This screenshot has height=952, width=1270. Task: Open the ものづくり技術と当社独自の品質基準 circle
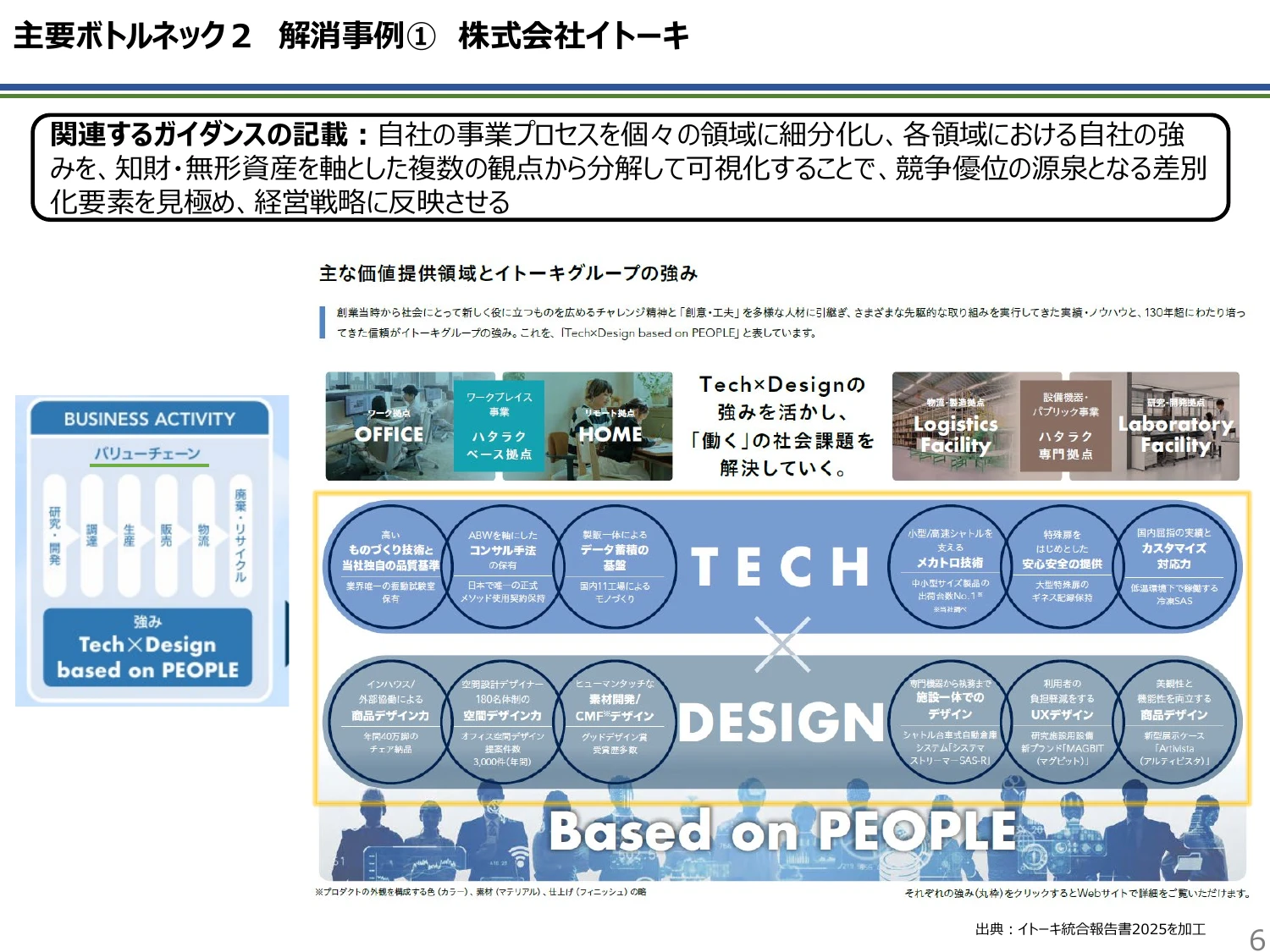tap(390, 566)
